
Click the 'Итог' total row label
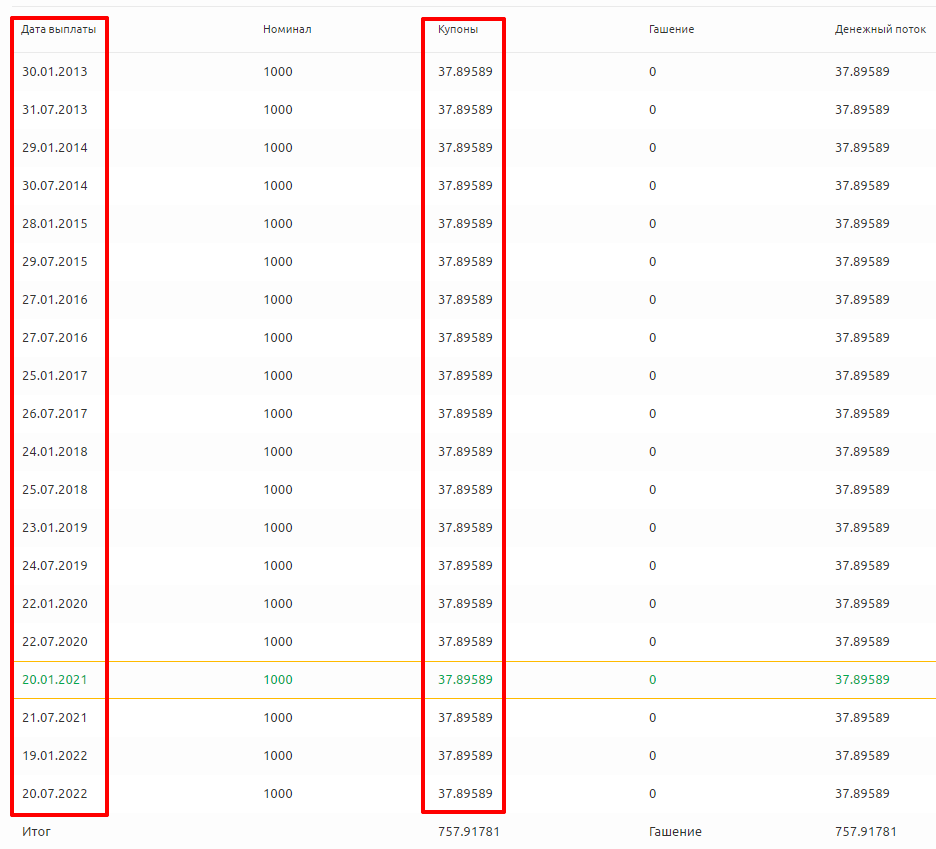point(36,832)
